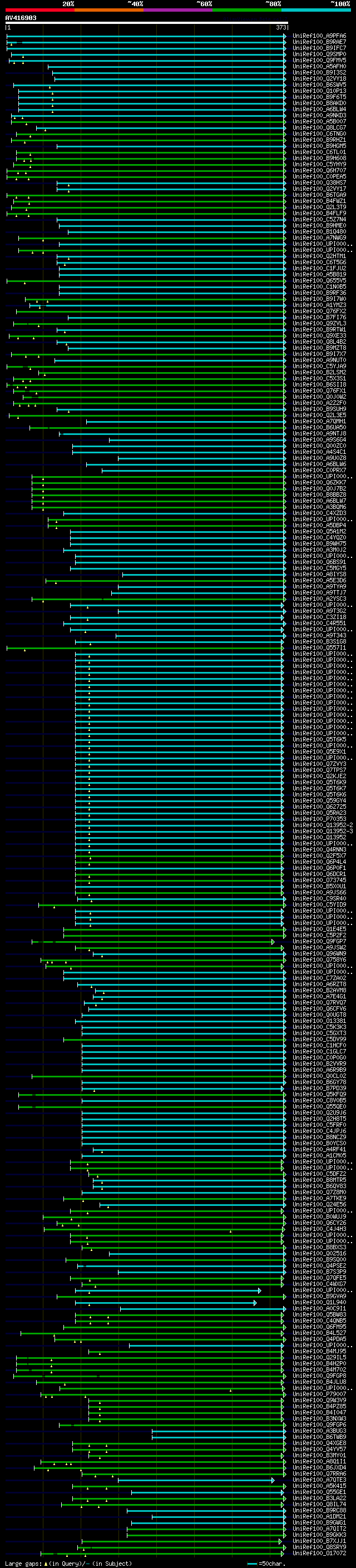The image size is (356, 1568).
Task: Click the white query sequence bar
Action: [x=147, y=22]
